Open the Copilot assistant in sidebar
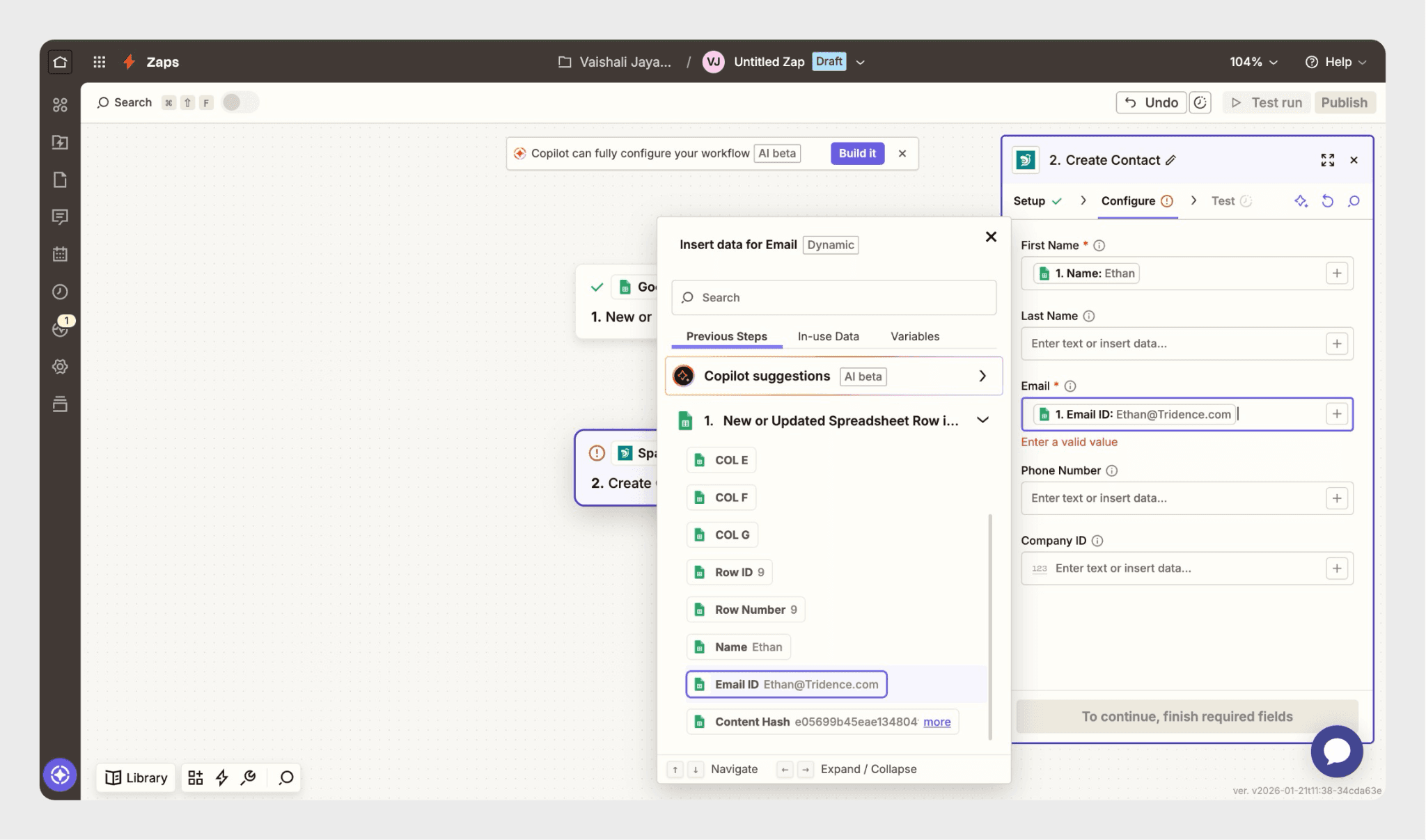Image resolution: width=1426 pixels, height=840 pixels. pos(60,775)
